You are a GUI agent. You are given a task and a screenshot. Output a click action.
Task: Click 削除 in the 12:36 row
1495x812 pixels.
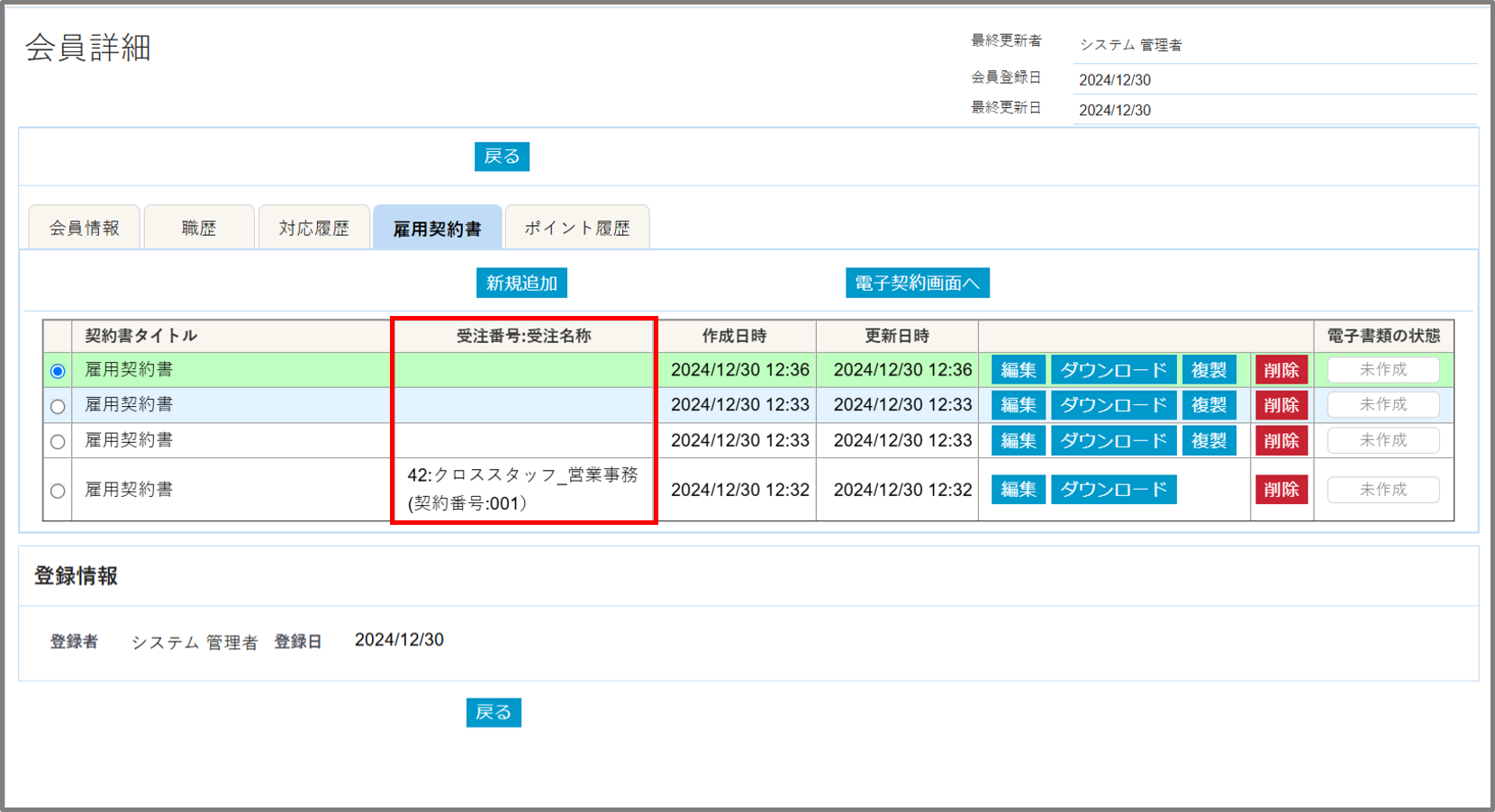click(1282, 370)
